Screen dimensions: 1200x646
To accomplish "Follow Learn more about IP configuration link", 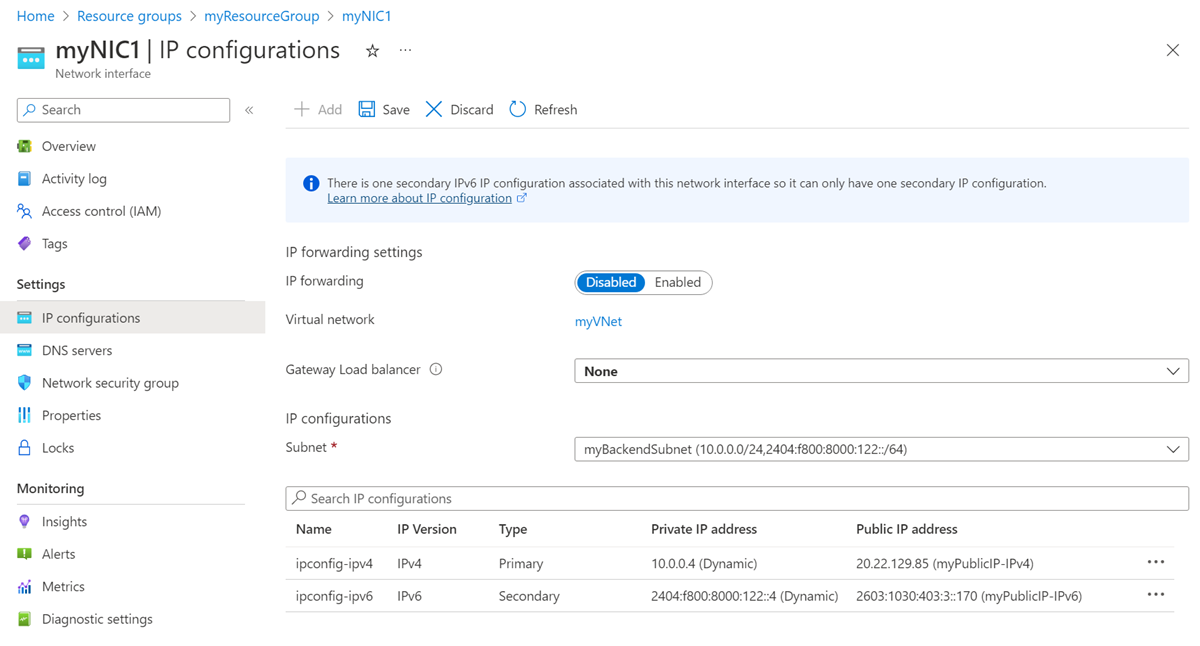I will pos(419,198).
